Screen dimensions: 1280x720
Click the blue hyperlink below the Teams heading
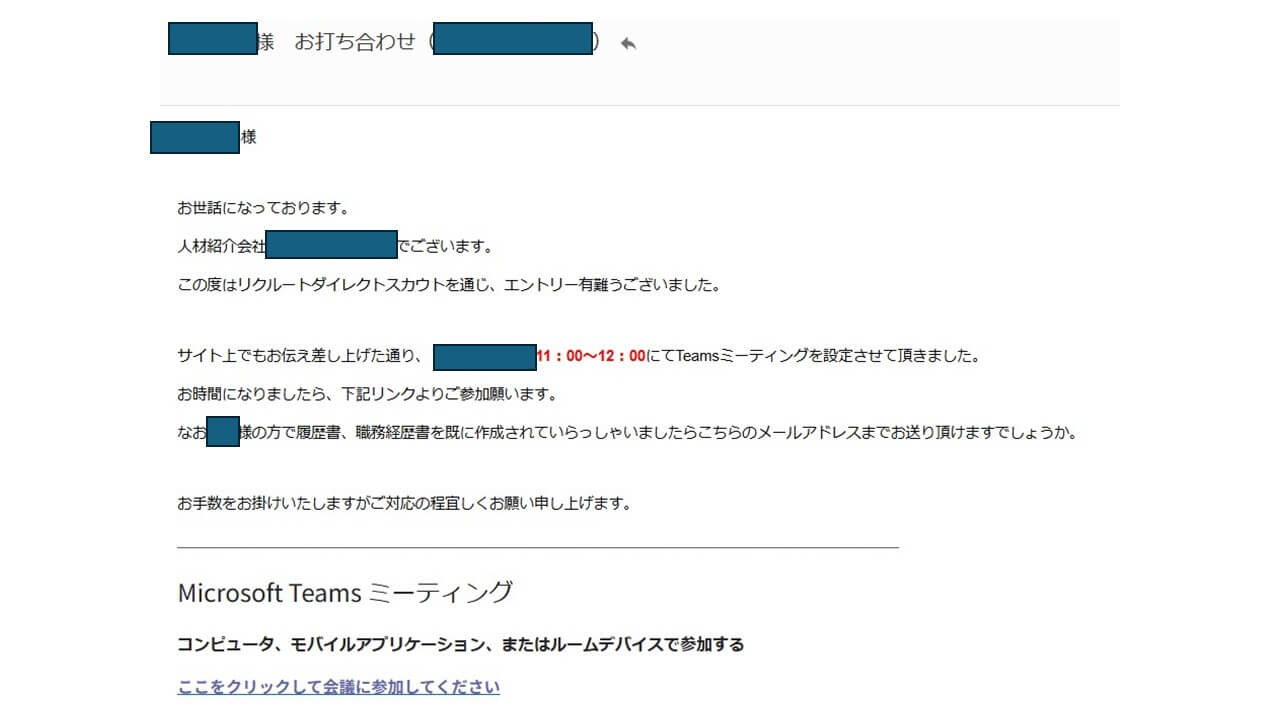pyautogui.click(x=337, y=686)
